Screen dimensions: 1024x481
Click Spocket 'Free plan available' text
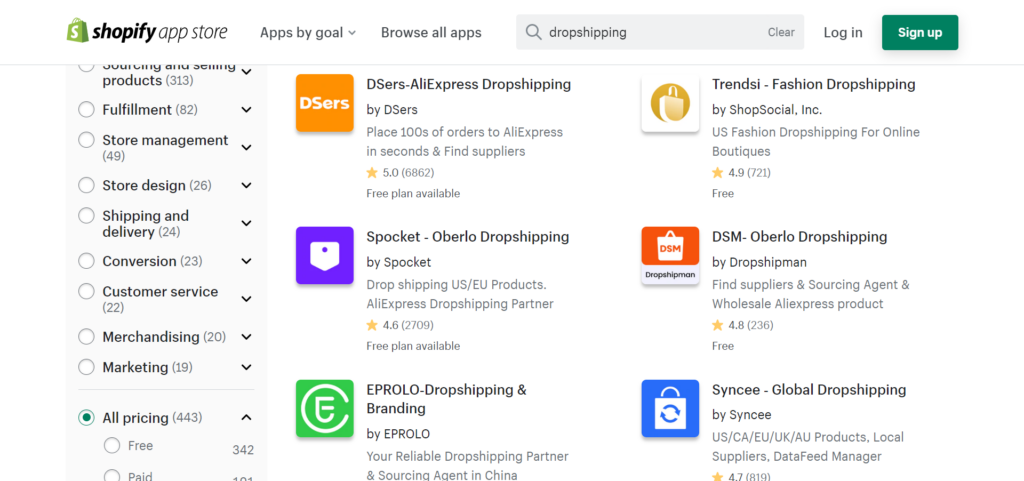(x=413, y=346)
